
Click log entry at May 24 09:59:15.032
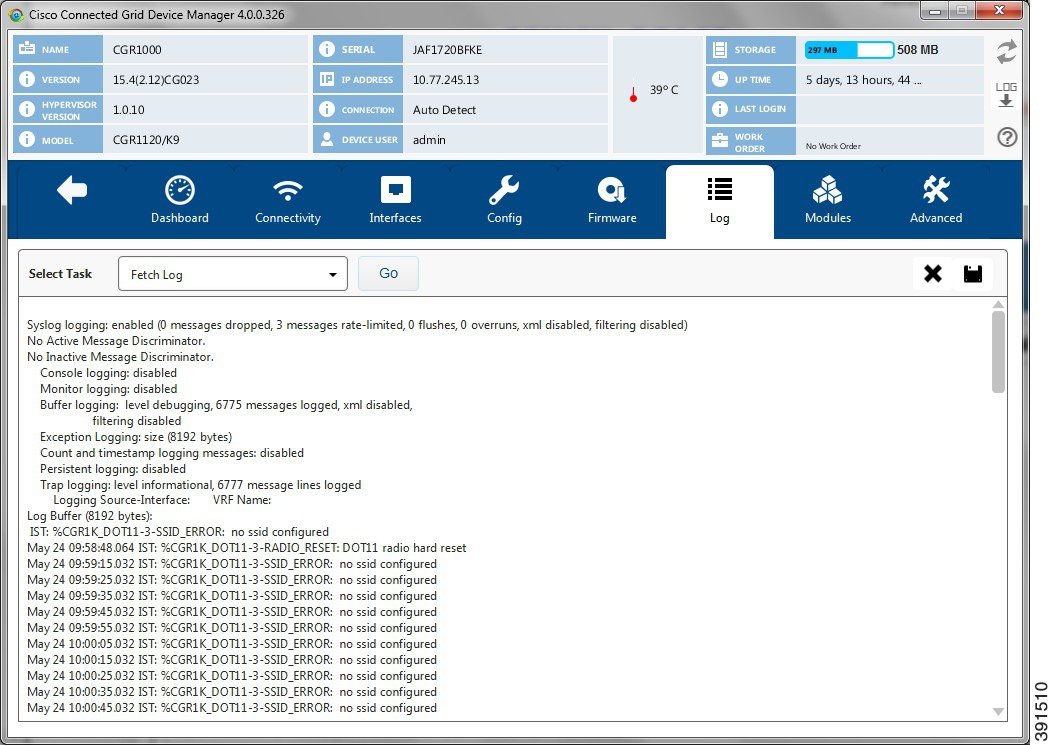pyautogui.click(x=232, y=564)
